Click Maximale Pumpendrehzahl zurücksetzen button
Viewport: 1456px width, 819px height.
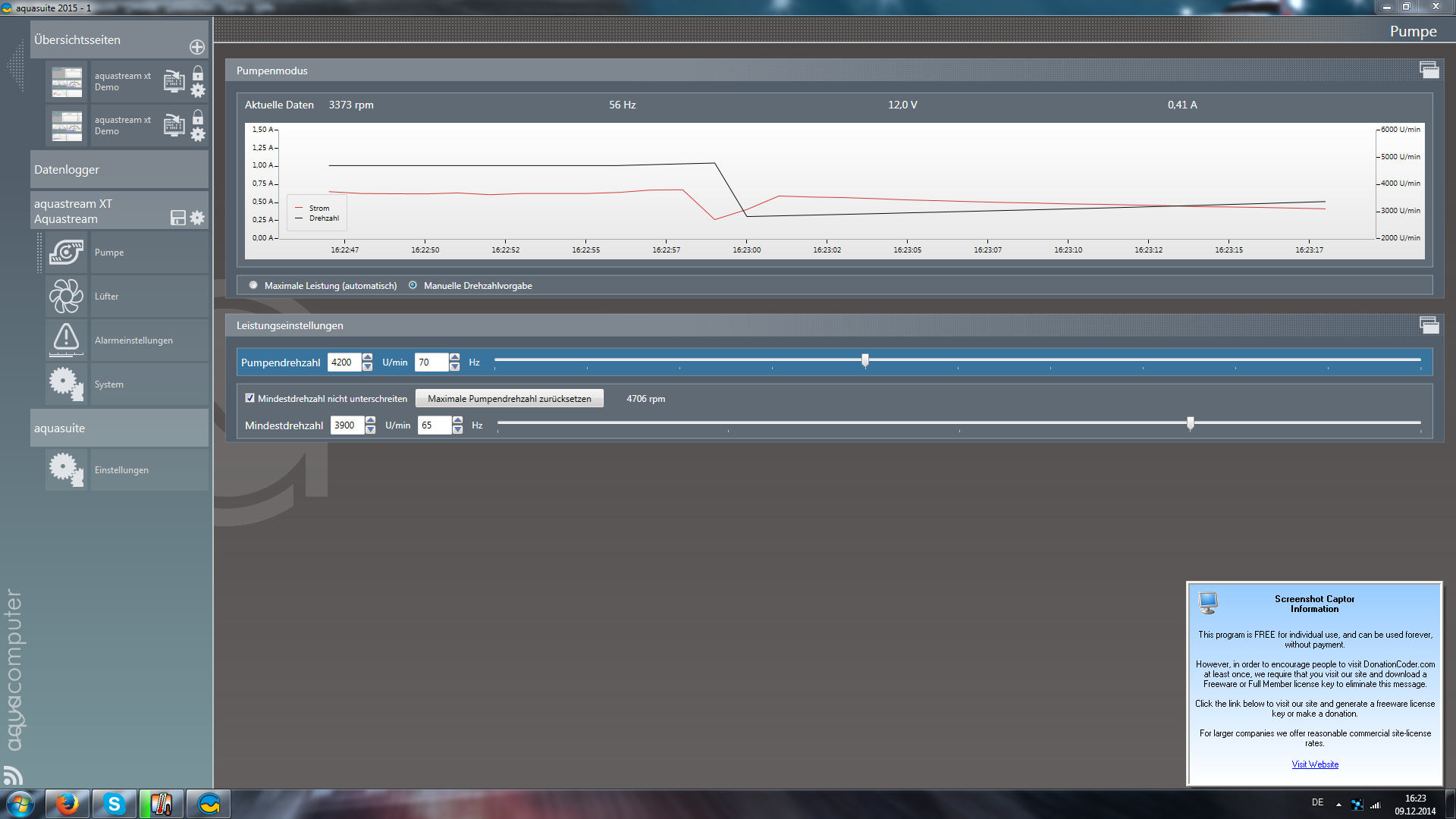coord(509,398)
